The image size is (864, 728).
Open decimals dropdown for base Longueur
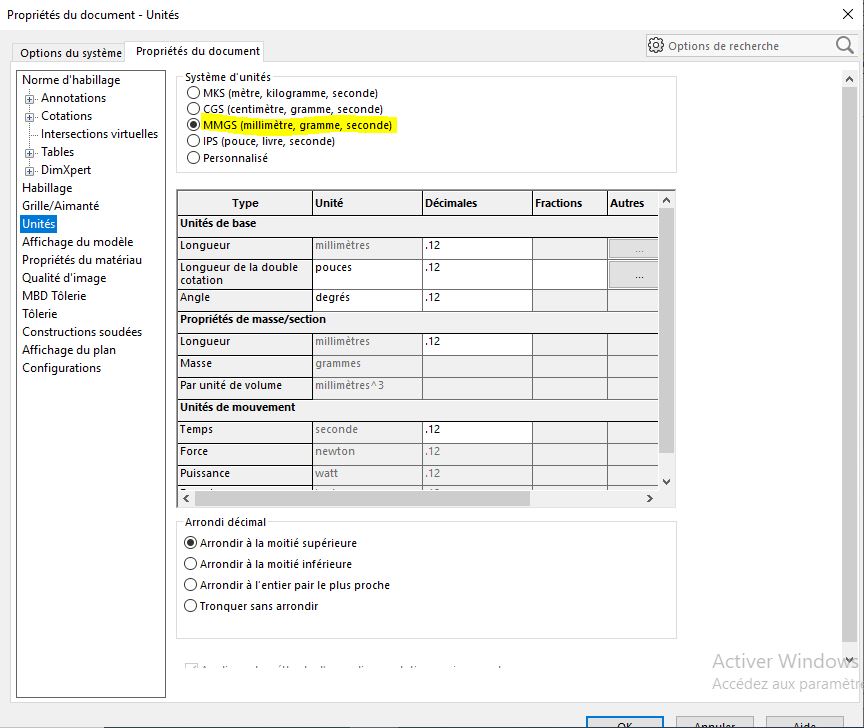coord(477,248)
